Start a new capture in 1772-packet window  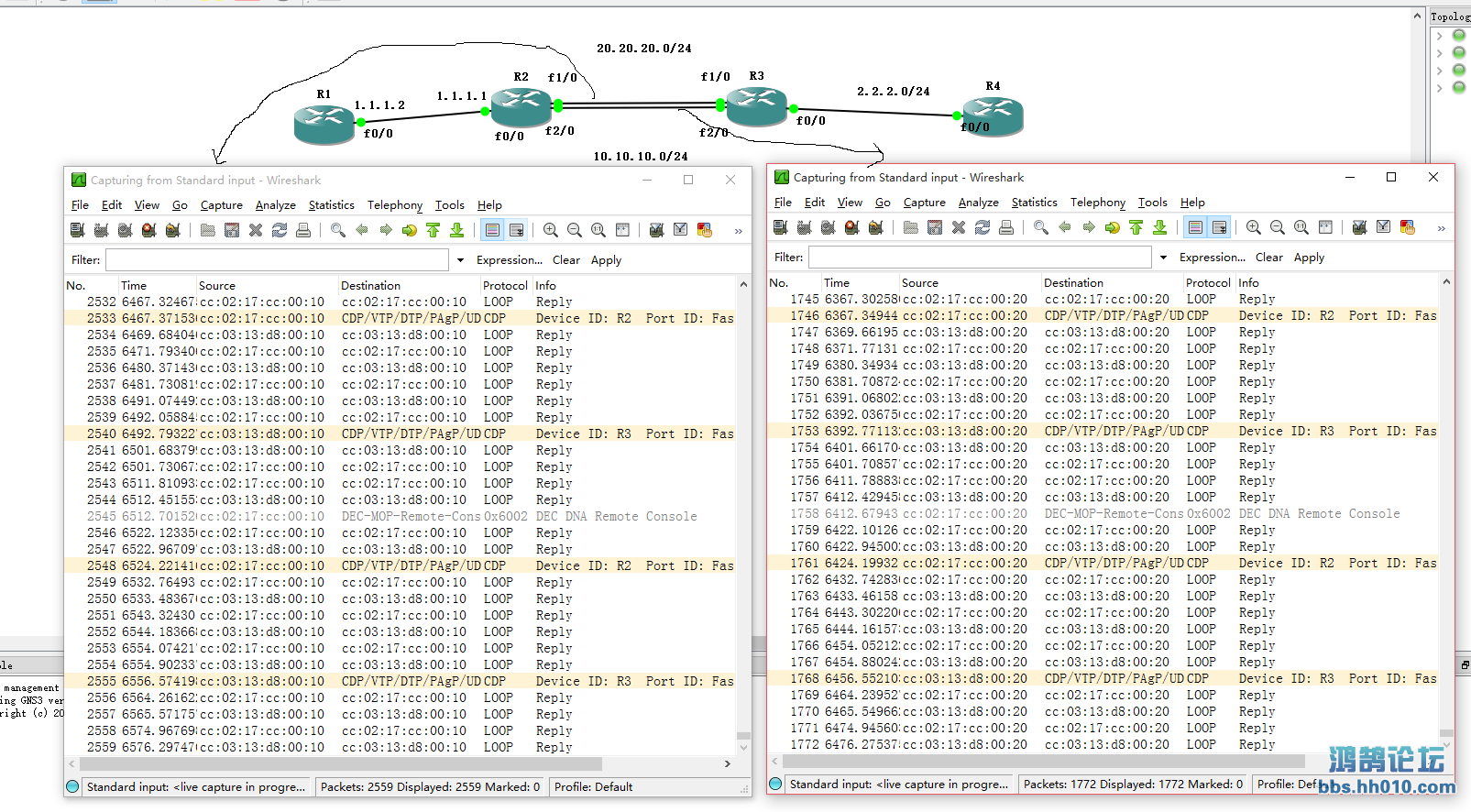point(829,227)
